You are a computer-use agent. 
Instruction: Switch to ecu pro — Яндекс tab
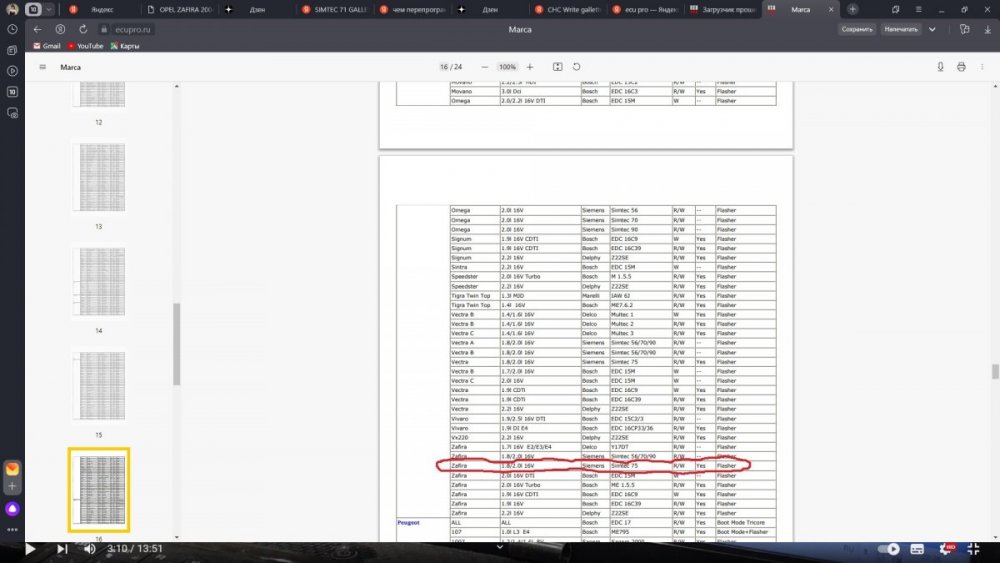click(x=645, y=10)
